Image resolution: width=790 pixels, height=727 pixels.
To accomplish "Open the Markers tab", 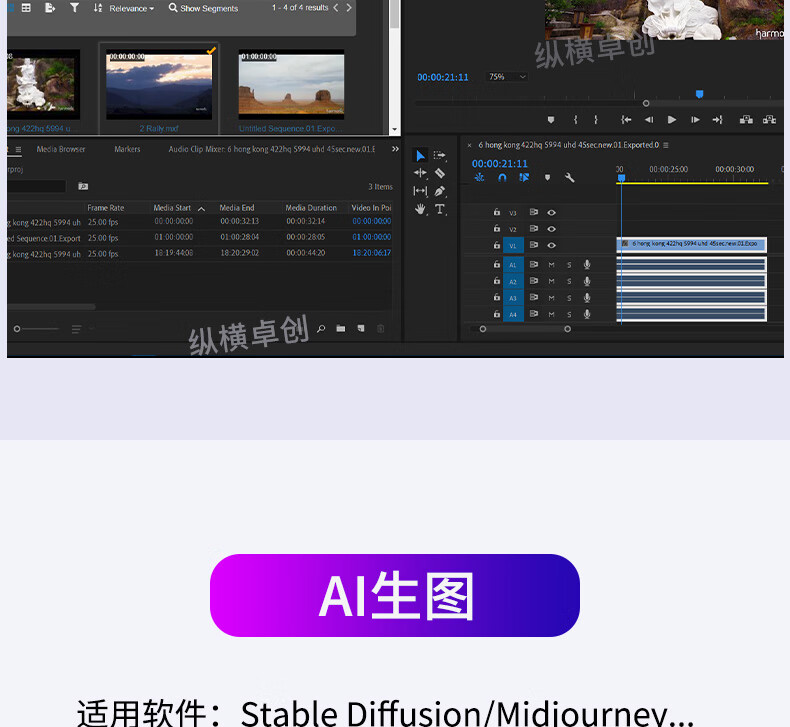I will [127, 150].
